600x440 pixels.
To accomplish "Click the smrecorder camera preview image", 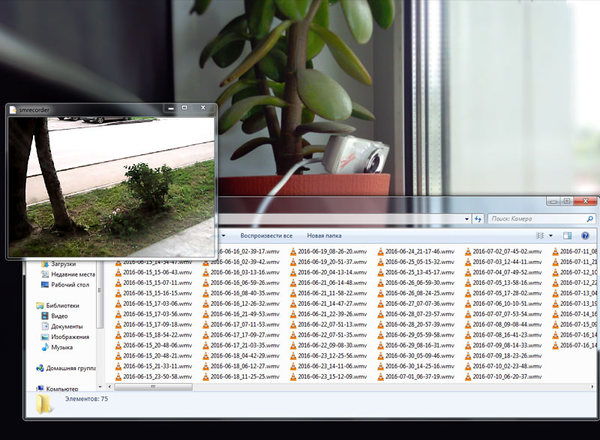I will [111, 185].
